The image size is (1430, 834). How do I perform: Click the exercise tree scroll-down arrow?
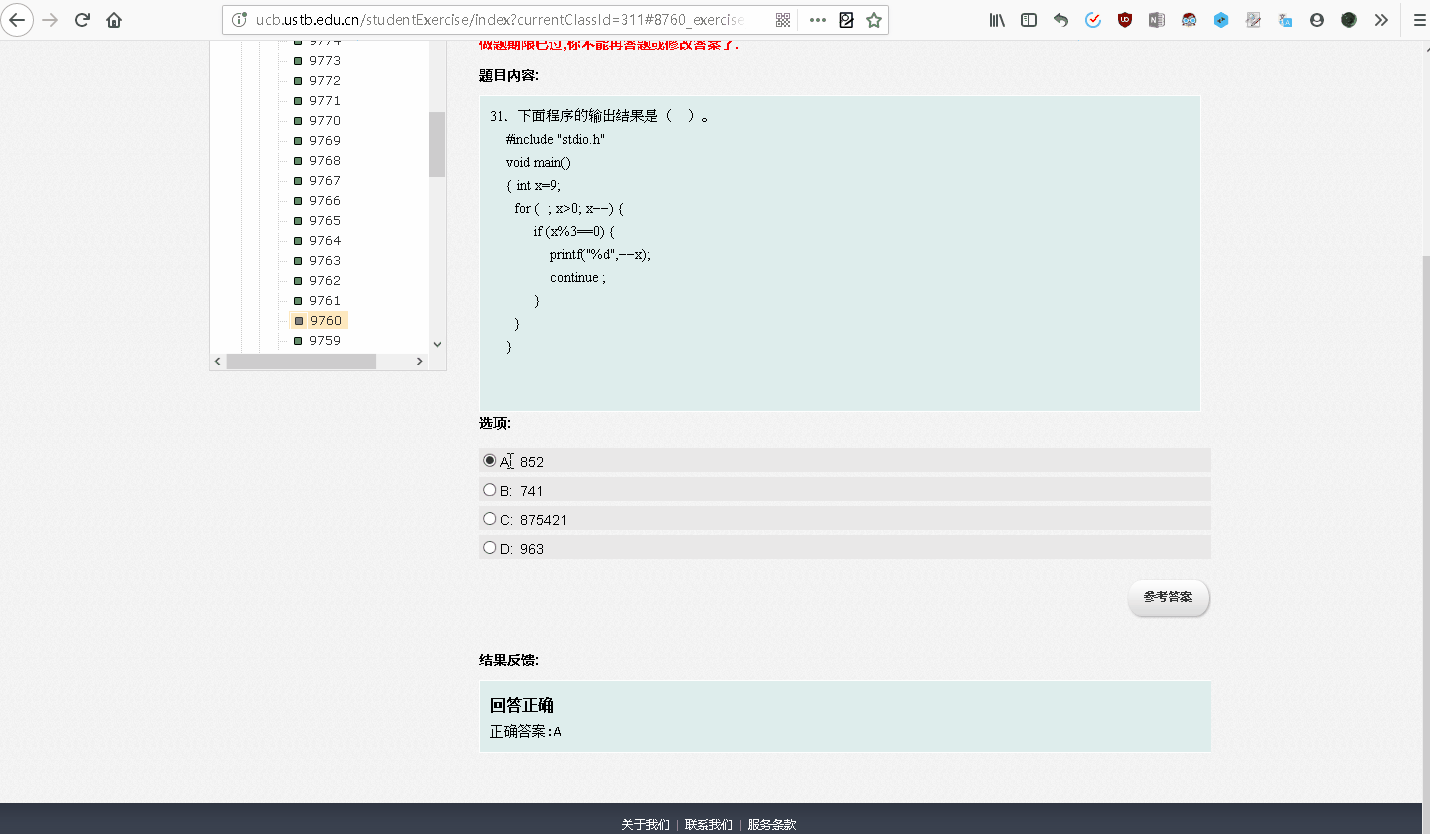(x=437, y=344)
